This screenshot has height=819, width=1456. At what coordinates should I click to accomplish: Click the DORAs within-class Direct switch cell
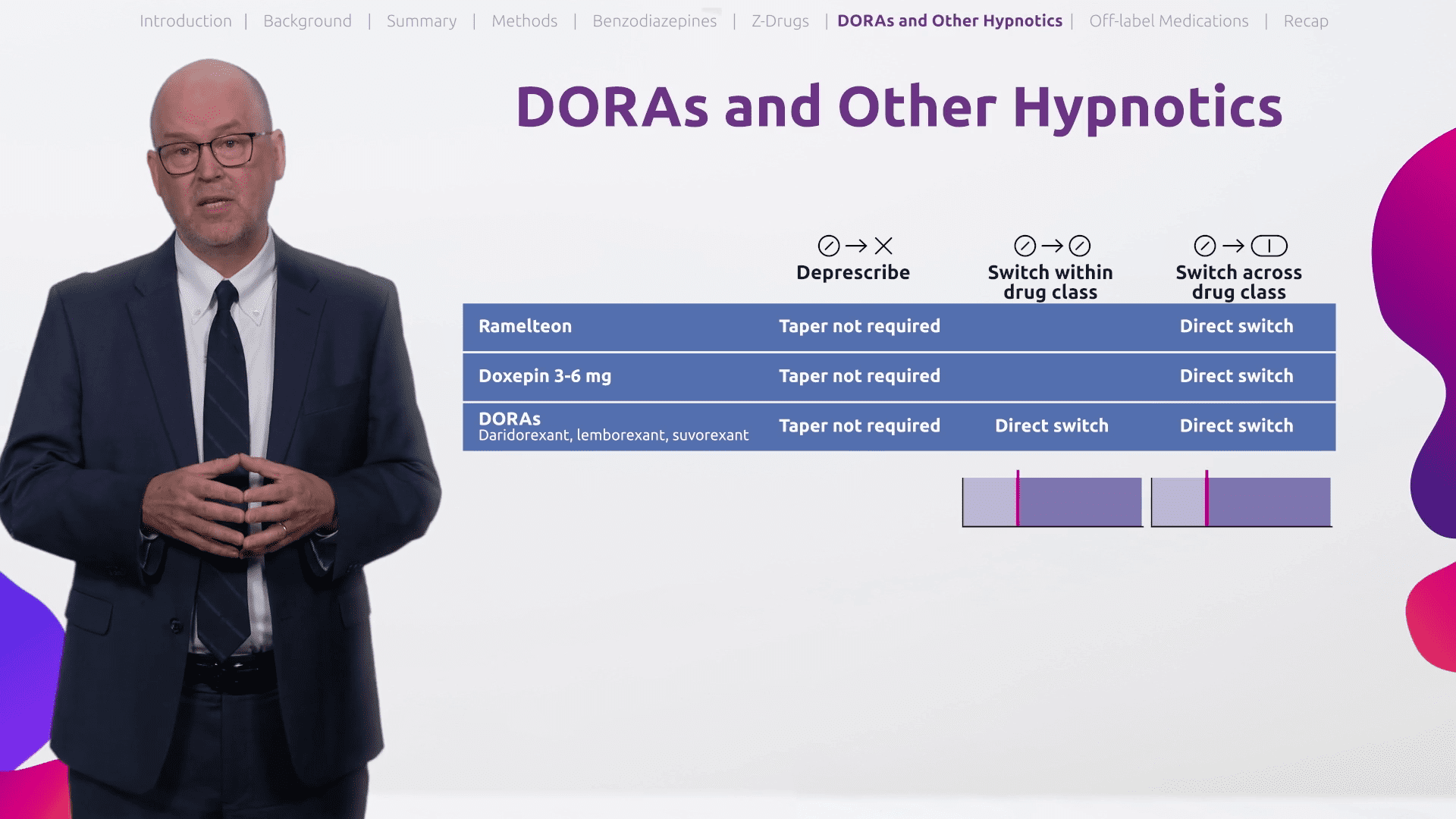click(1051, 426)
